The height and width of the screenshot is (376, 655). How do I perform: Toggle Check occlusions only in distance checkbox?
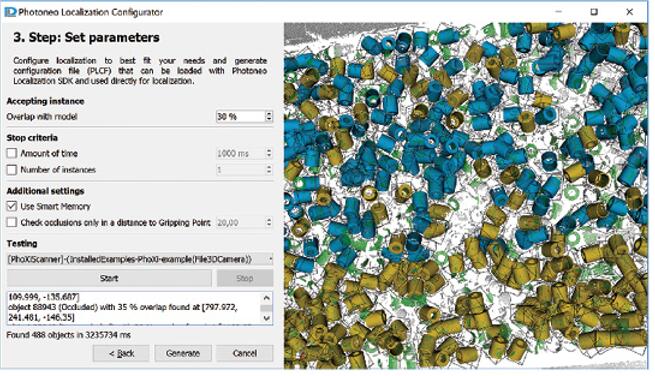[12, 223]
